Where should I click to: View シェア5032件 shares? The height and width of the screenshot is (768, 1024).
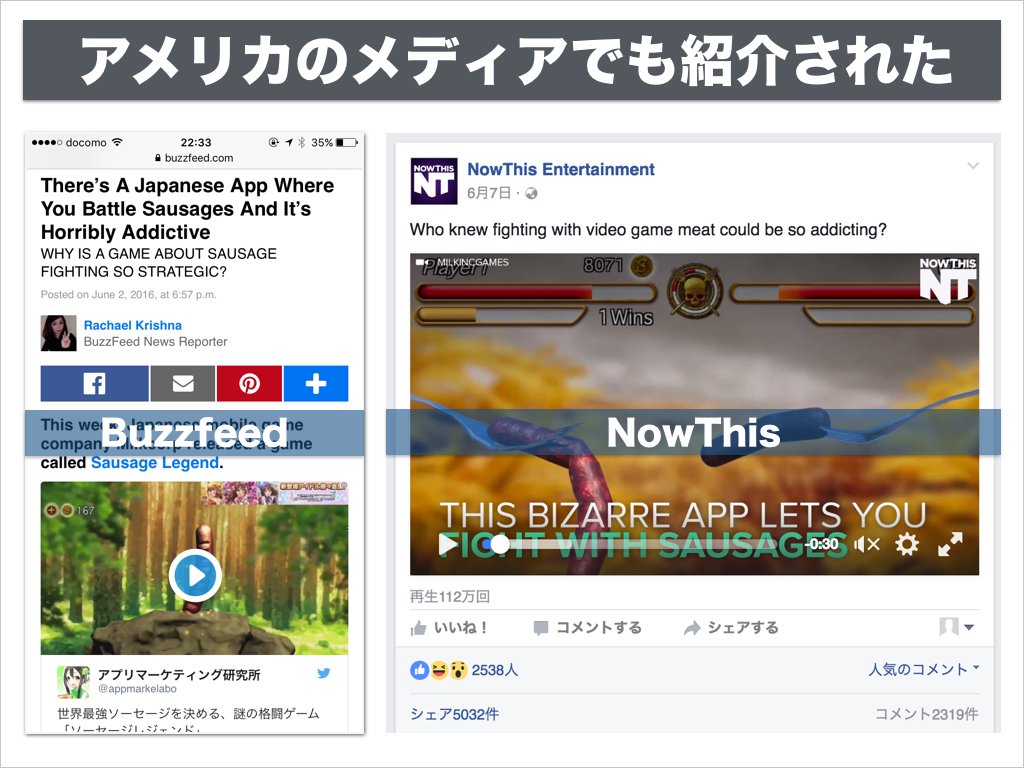coord(455,714)
